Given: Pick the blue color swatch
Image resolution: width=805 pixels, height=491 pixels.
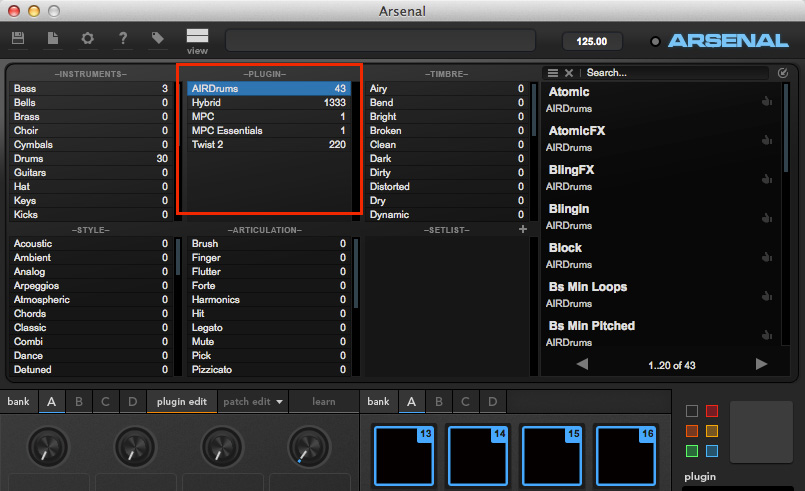Looking at the screenshot, I should [x=712, y=451].
